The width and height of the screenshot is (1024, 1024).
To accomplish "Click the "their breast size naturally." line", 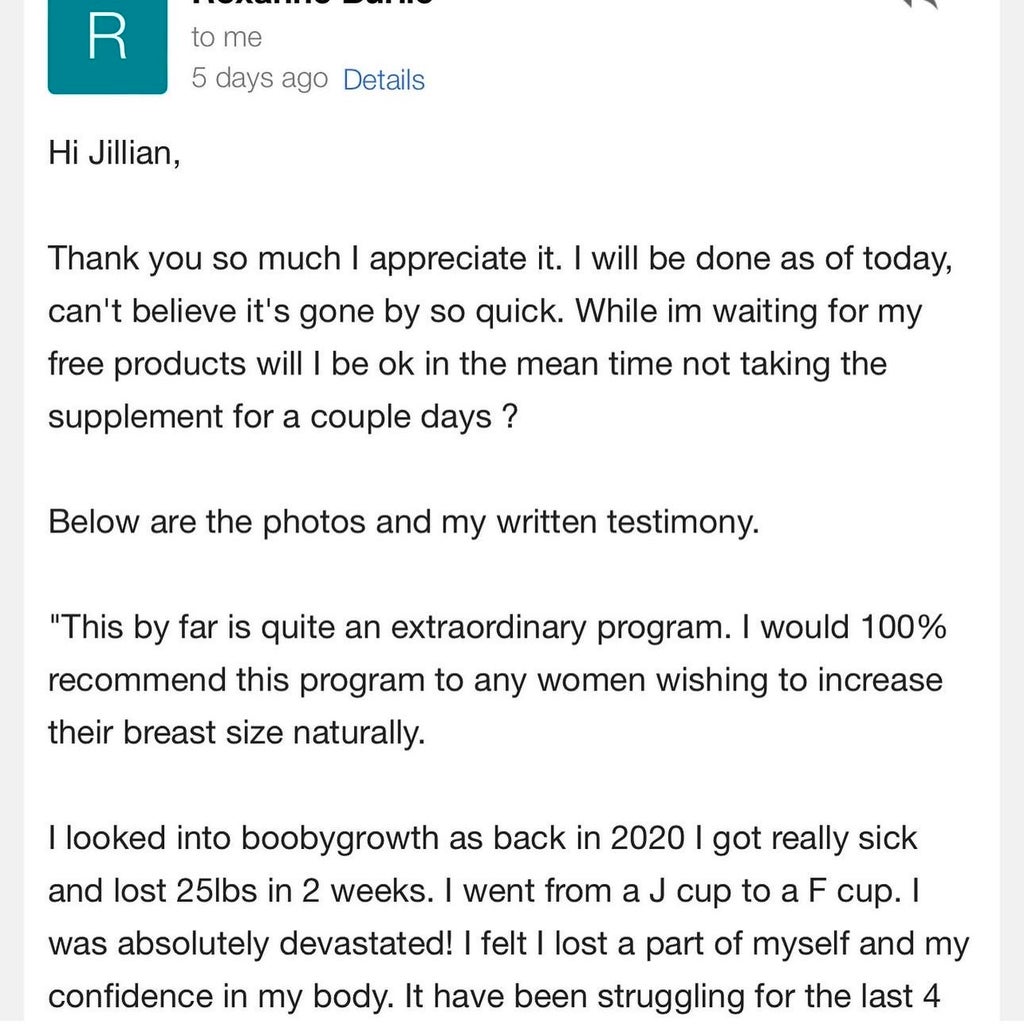I will [237, 733].
